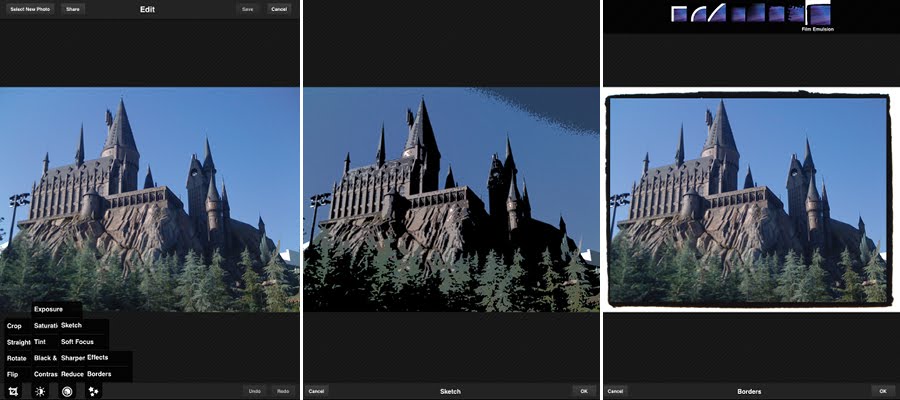Choose Black & White from the adjustments menu

click(45, 358)
